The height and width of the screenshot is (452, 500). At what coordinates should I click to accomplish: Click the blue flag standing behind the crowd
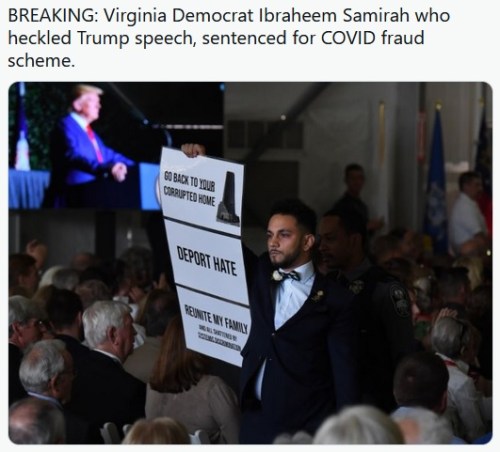(x=436, y=180)
